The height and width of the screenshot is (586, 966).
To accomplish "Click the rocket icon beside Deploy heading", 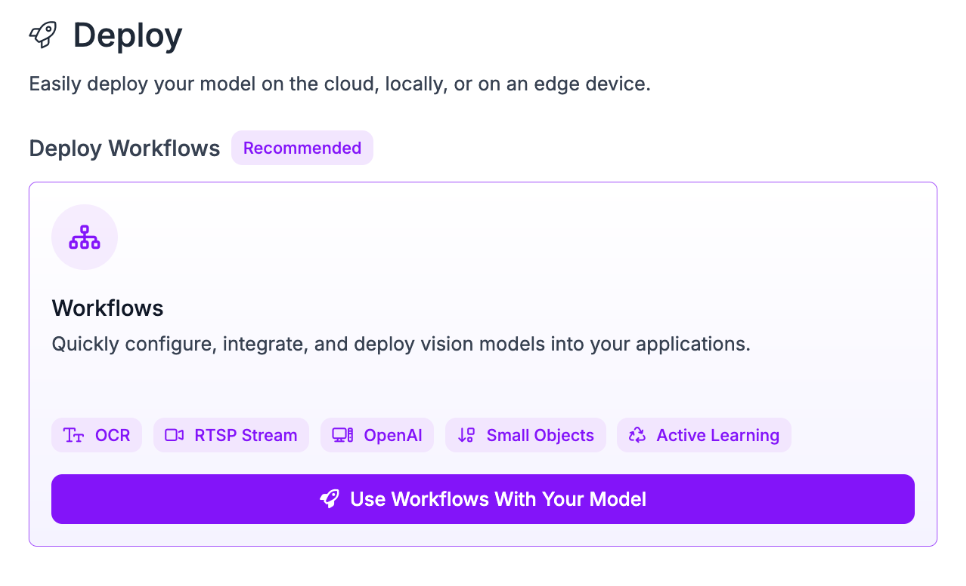I will pyautogui.click(x=43, y=35).
